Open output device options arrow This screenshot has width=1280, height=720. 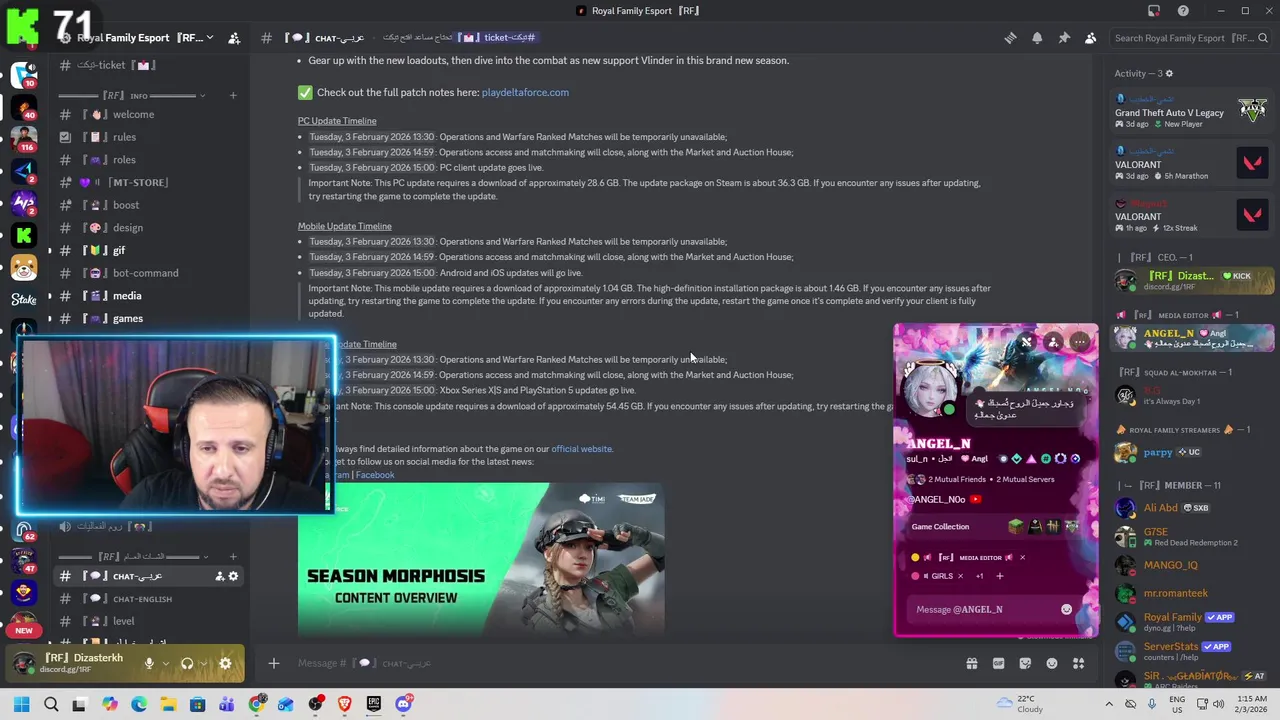(x=203, y=663)
